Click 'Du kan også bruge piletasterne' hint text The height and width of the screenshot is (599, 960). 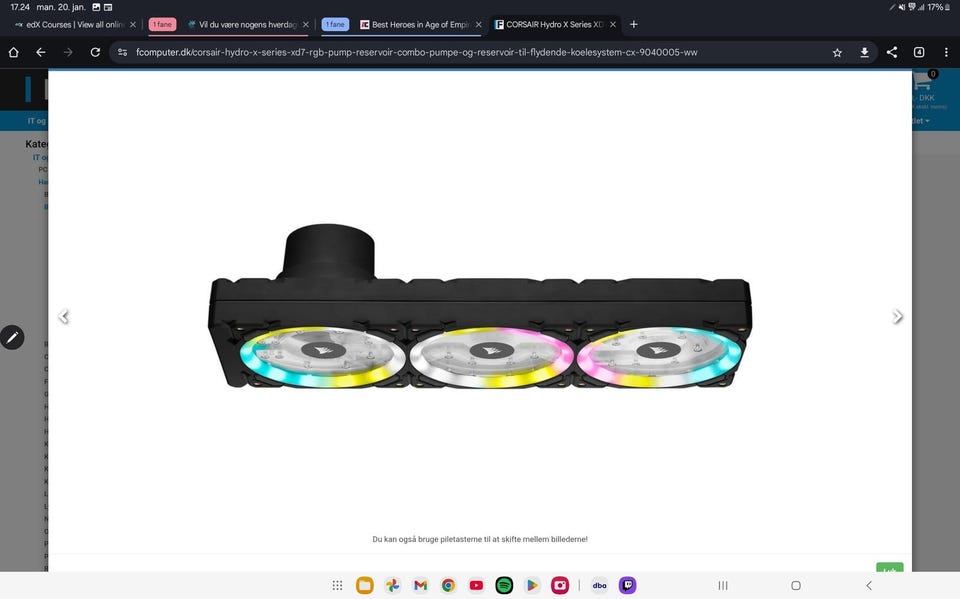pos(480,539)
